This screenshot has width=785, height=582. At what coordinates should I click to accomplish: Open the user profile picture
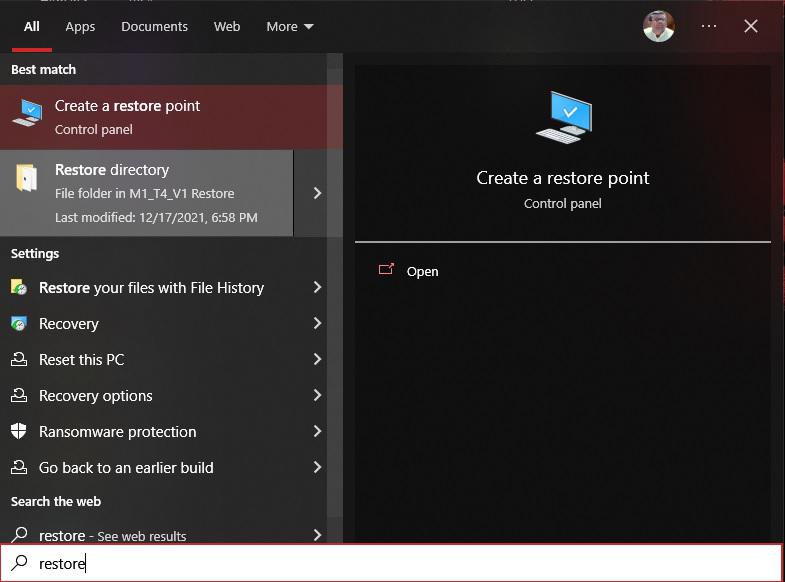tap(658, 26)
